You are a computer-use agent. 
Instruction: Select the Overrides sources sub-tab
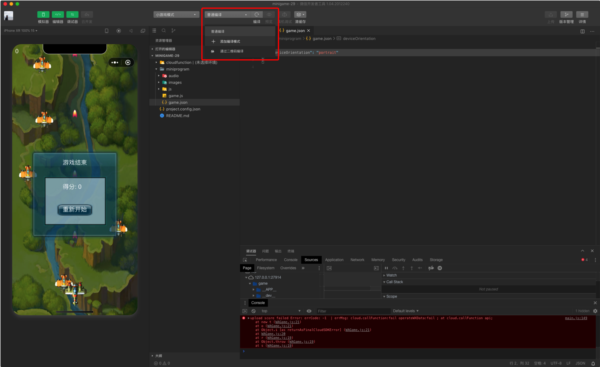click(288, 268)
